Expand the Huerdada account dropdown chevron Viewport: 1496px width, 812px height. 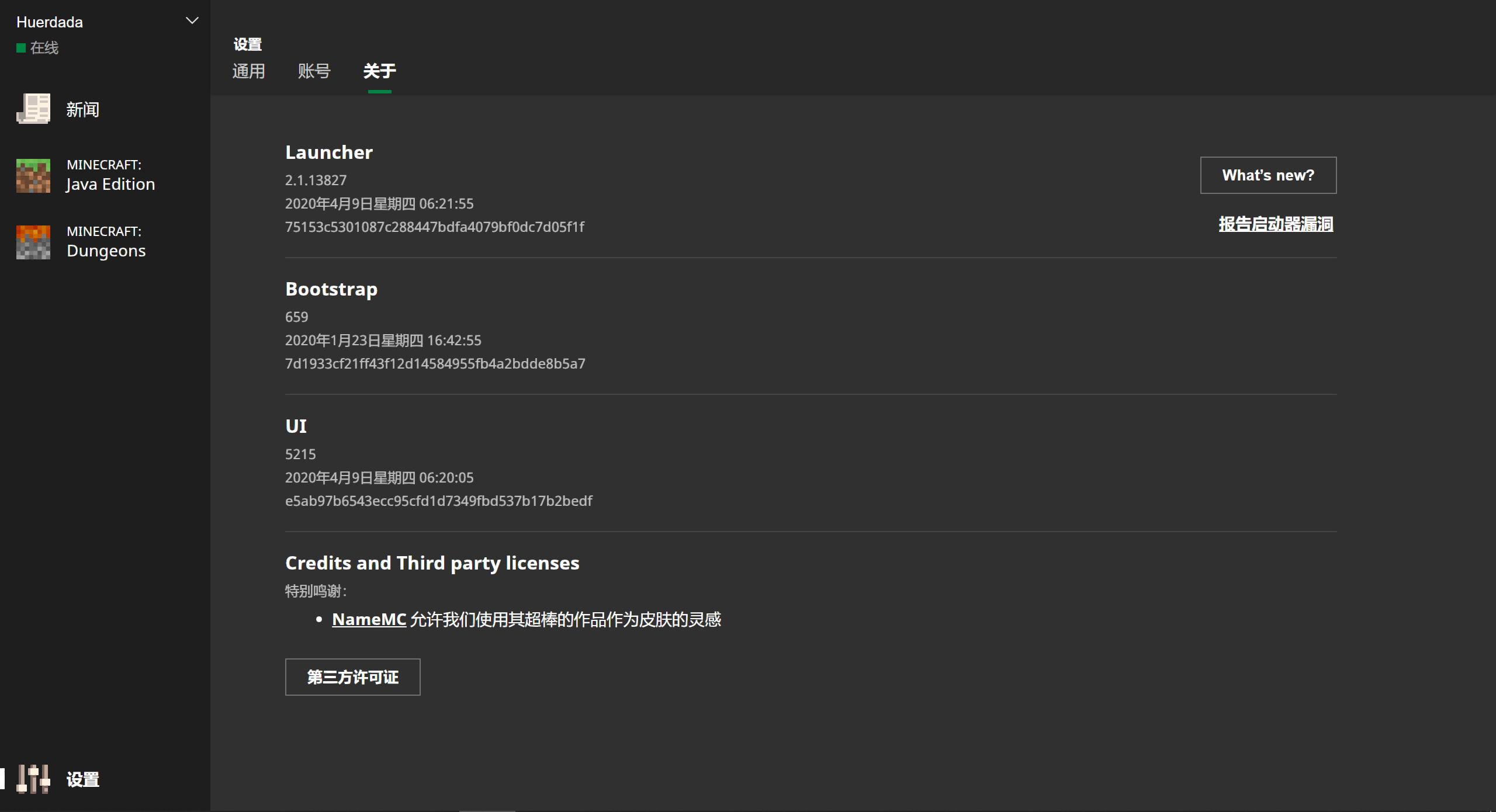point(192,21)
